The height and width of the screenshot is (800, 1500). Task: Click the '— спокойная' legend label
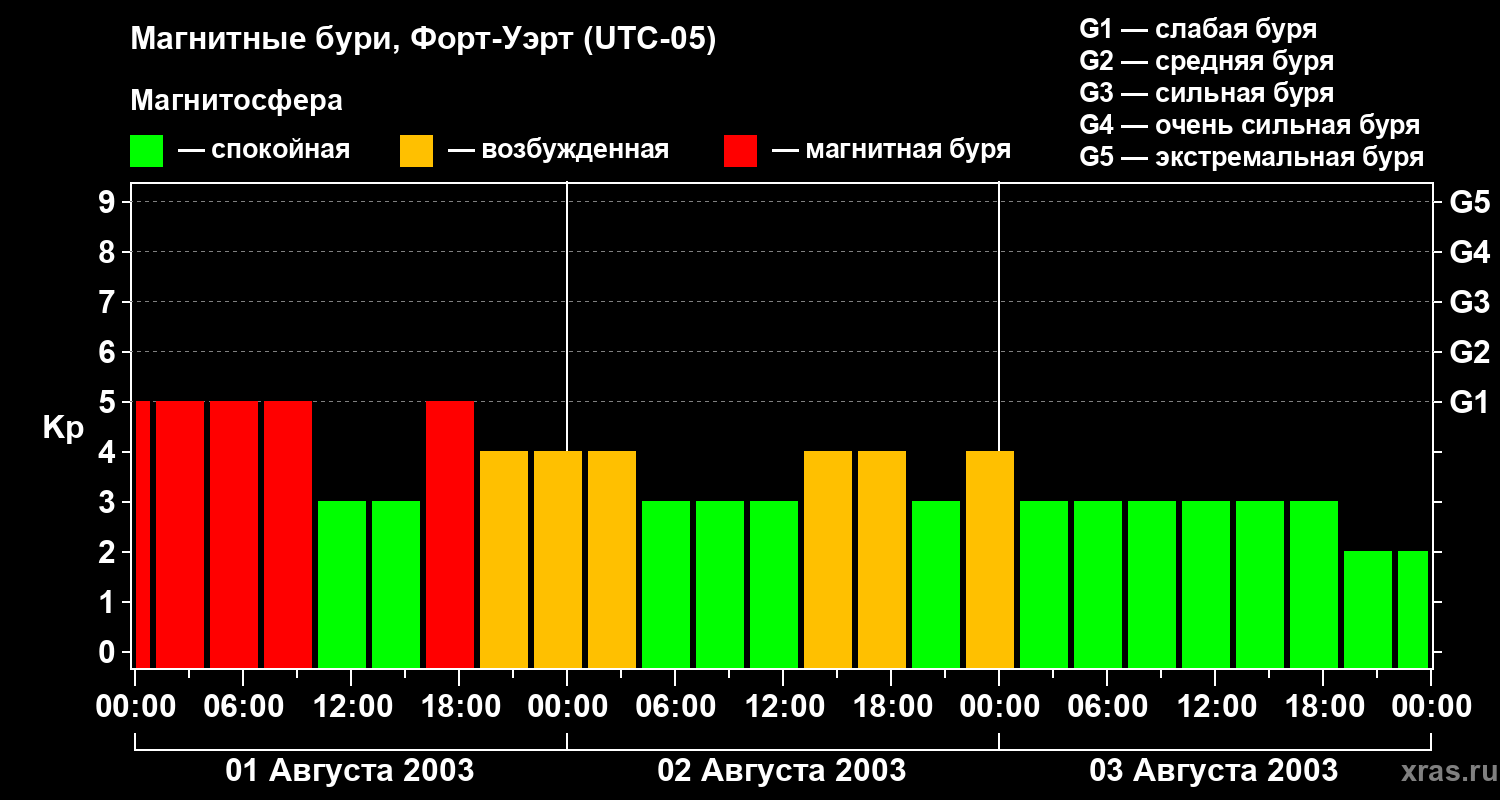coord(264,150)
